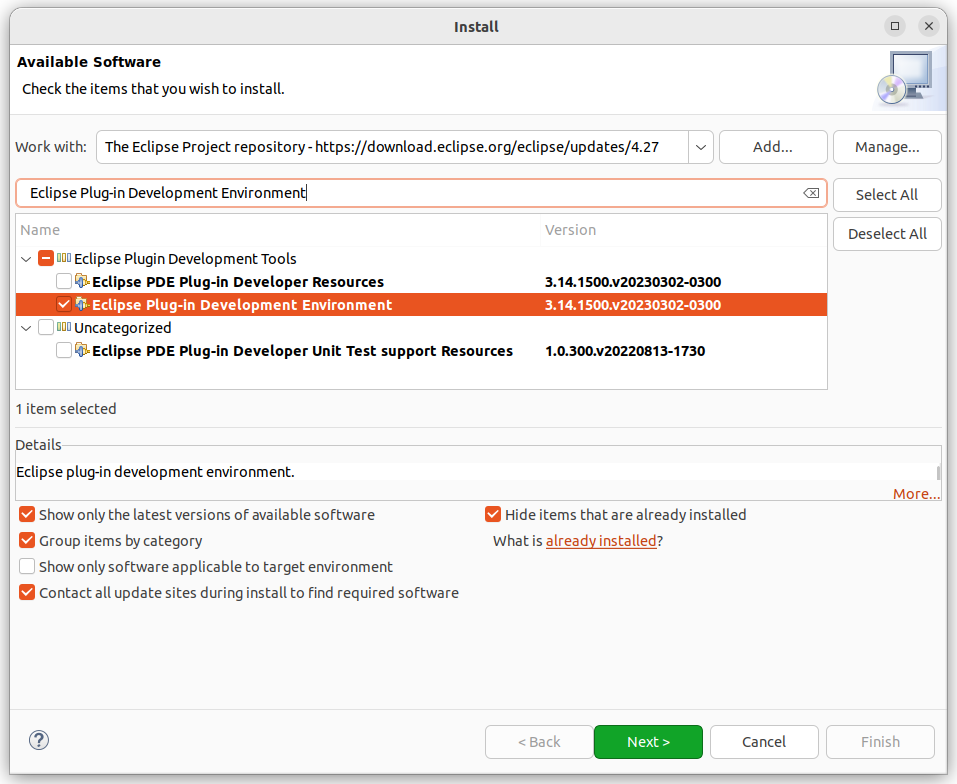957x784 pixels.
Task: Collapse the Uncategorized category
Action: 26,328
